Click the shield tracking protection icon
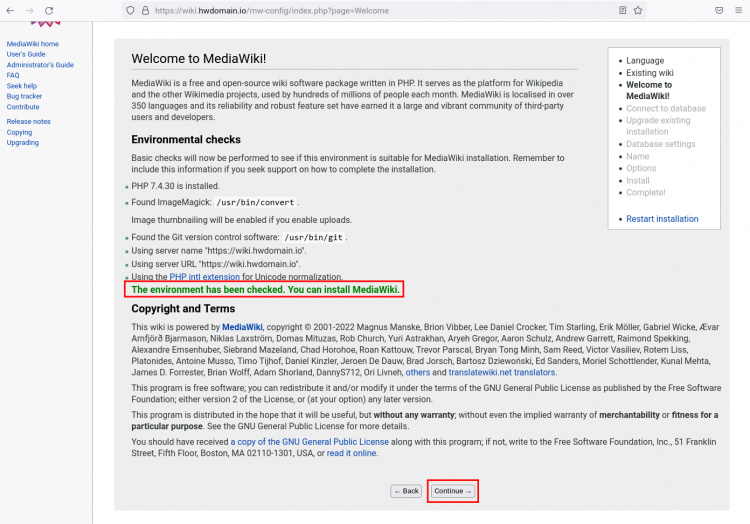Screen dimensions: 750x524 click(x=129, y=10)
